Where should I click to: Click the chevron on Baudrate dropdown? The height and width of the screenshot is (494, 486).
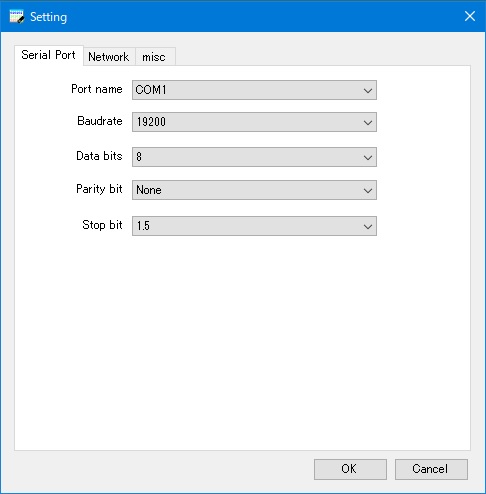pos(368,123)
